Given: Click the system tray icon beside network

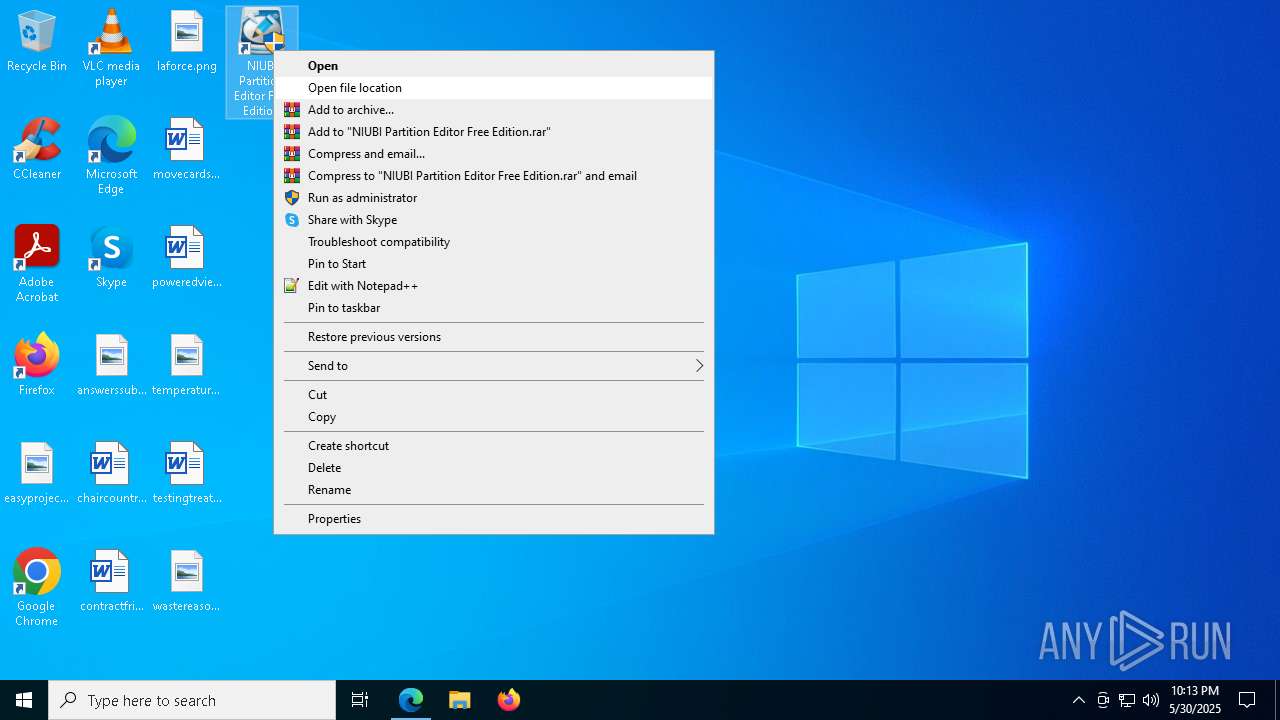Looking at the screenshot, I should 1103,700.
